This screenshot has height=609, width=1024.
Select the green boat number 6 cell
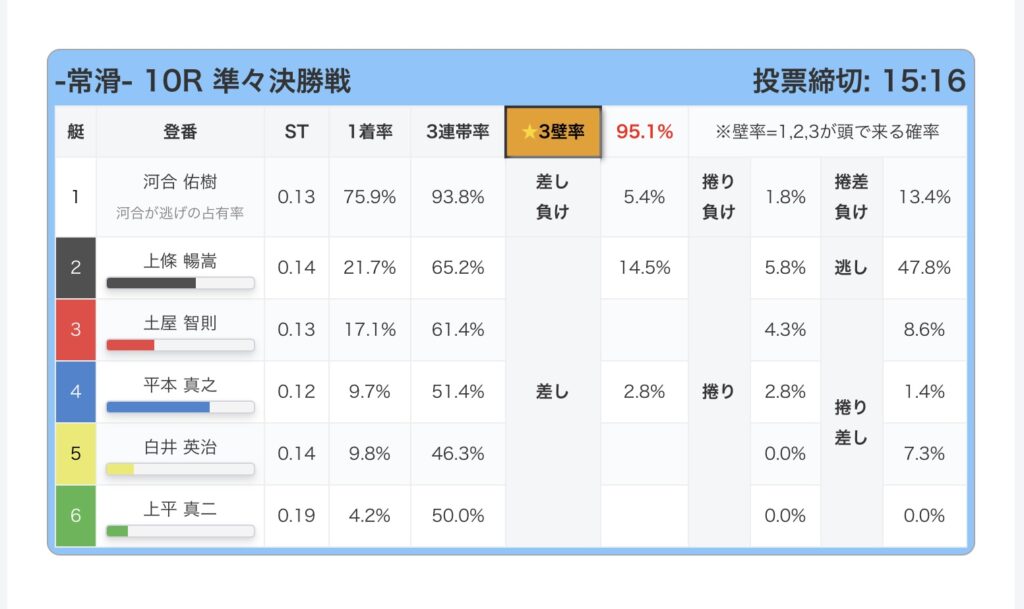(x=76, y=516)
